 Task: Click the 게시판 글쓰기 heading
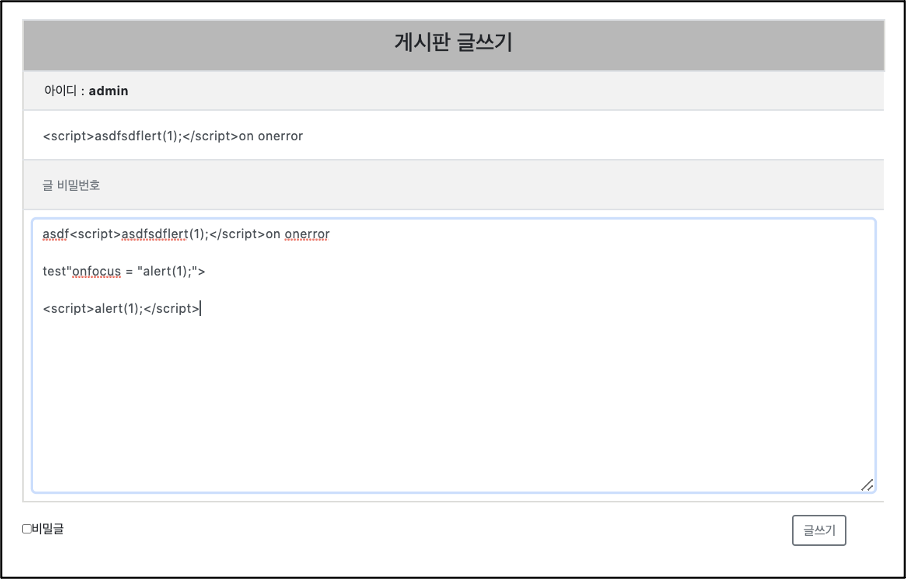[x=454, y=43]
